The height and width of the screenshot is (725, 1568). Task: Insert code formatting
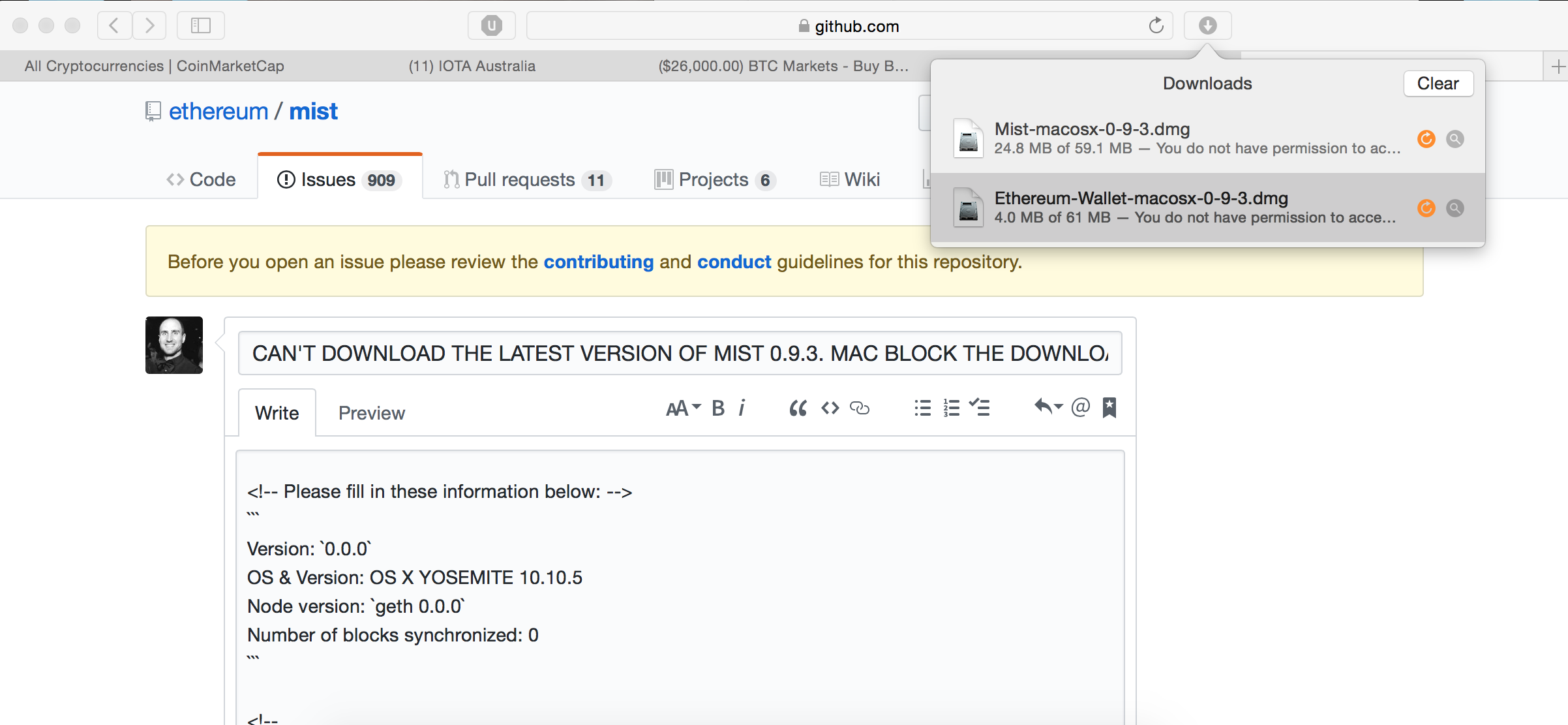pyautogui.click(x=830, y=408)
